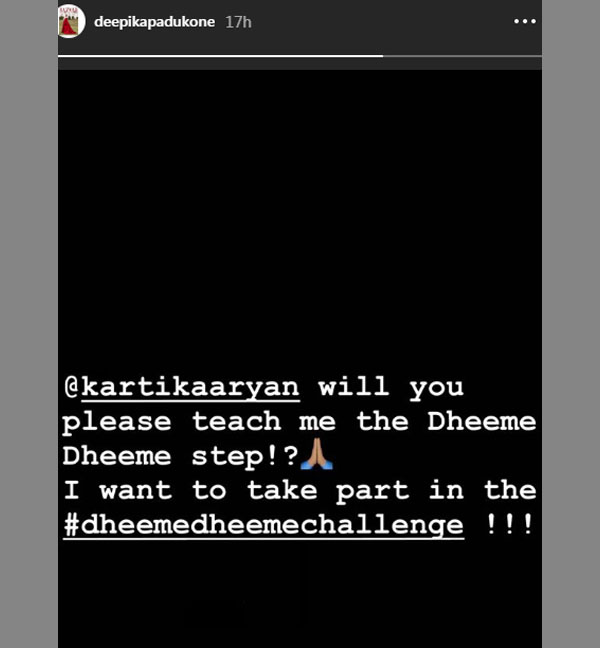Click the line "I want to take part in the"
600x648 pixels.
(300, 491)
